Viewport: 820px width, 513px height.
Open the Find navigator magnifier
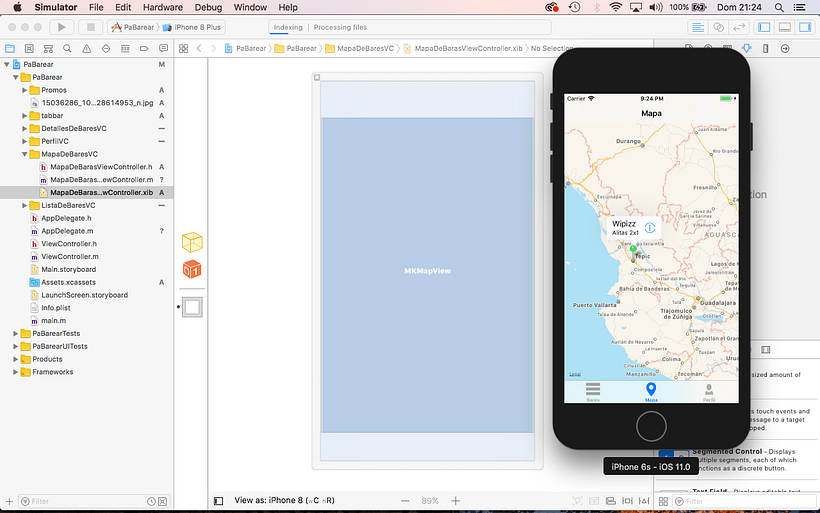pyautogui.click(x=67, y=49)
